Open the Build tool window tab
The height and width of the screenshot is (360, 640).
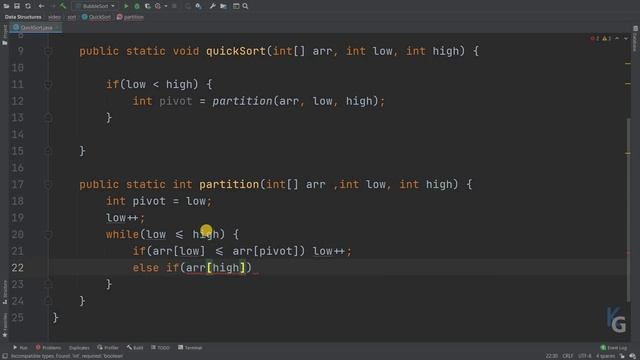(x=135, y=348)
